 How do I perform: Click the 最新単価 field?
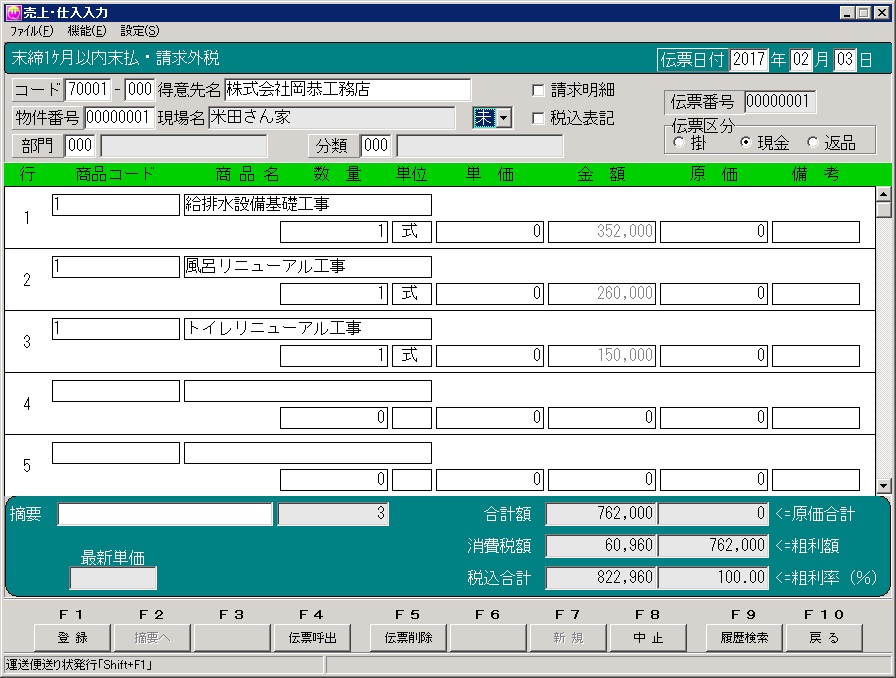point(113,578)
